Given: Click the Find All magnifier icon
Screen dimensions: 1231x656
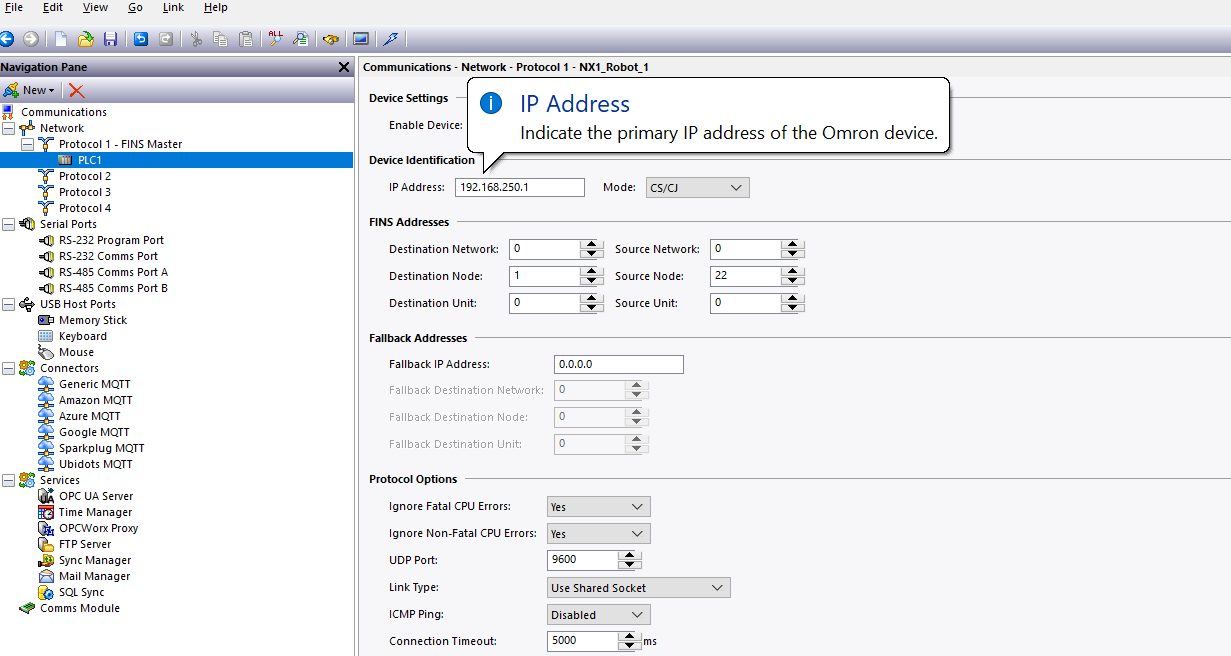Looking at the screenshot, I should point(276,39).
